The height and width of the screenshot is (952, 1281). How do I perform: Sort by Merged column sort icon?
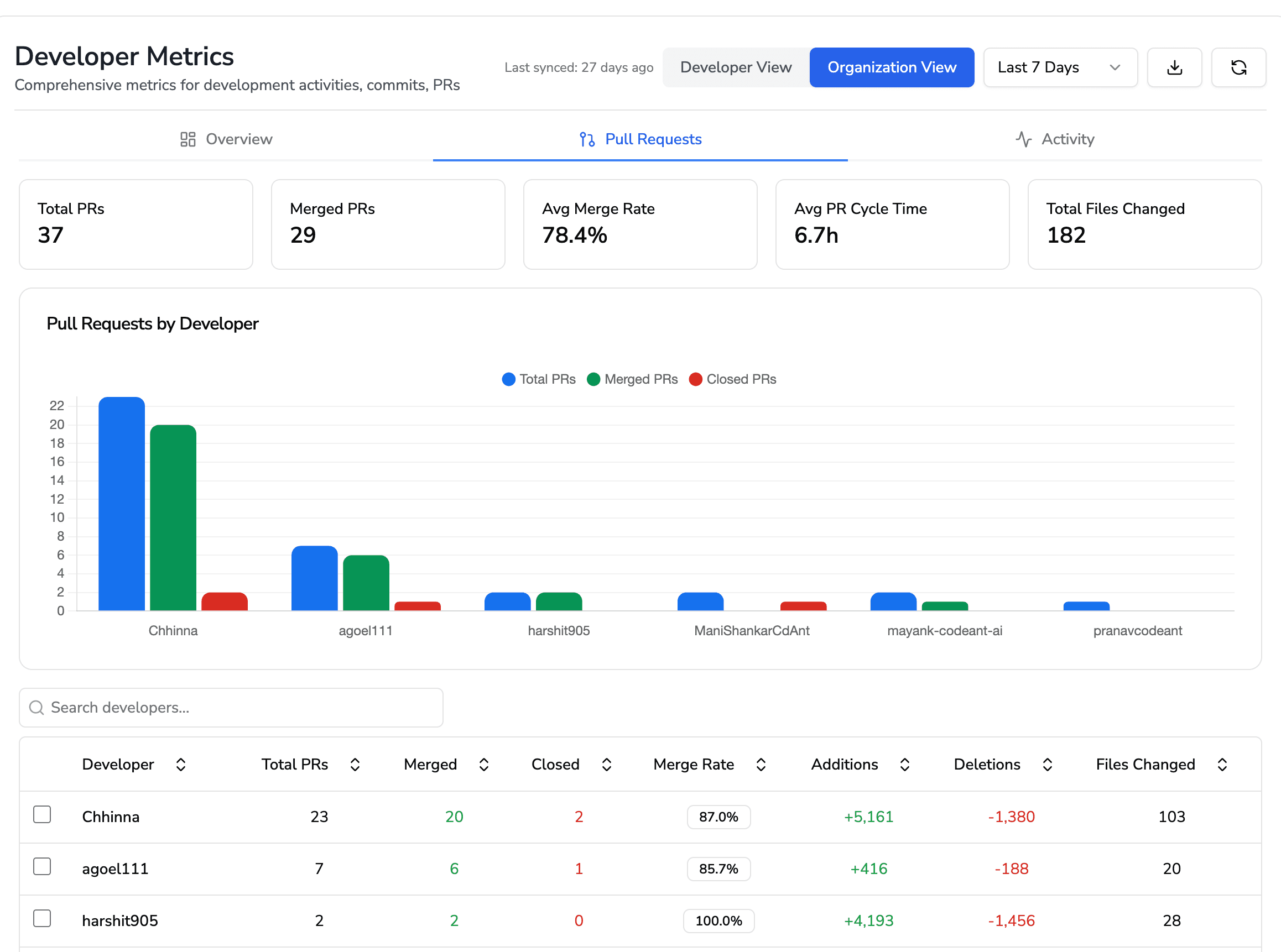483,764
